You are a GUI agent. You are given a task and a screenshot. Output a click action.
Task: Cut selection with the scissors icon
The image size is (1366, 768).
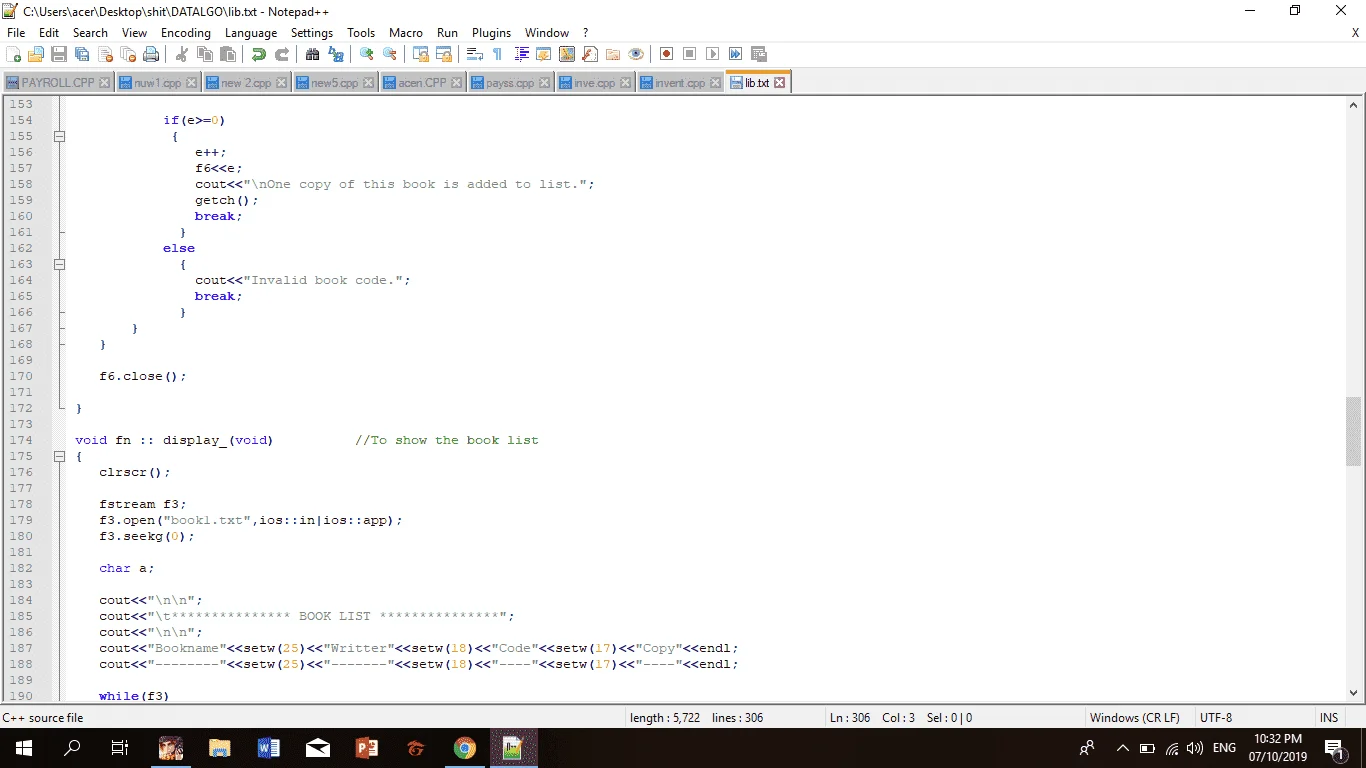[182, 54]
